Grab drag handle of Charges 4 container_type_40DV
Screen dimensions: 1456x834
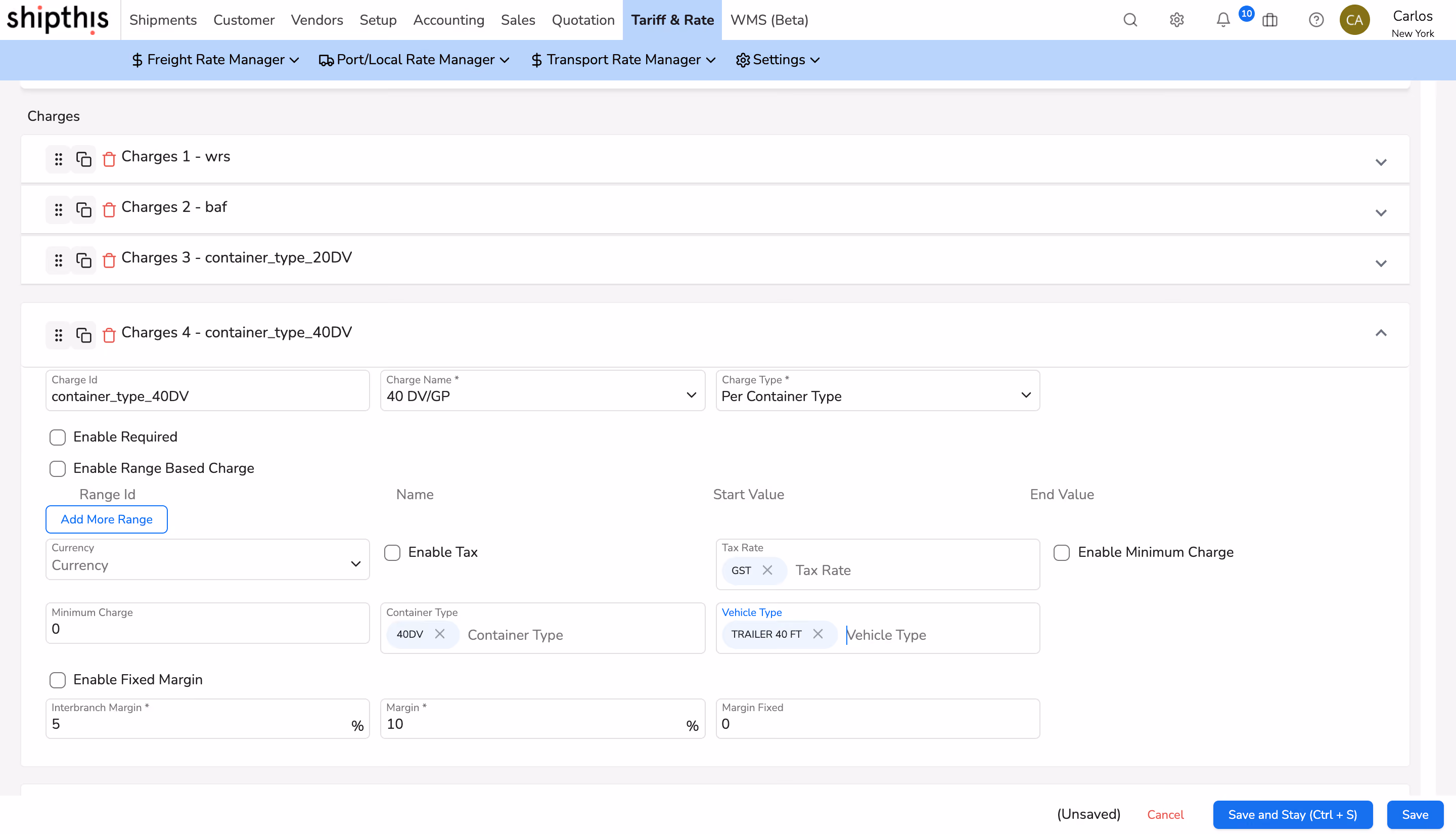tap(59, 335)
